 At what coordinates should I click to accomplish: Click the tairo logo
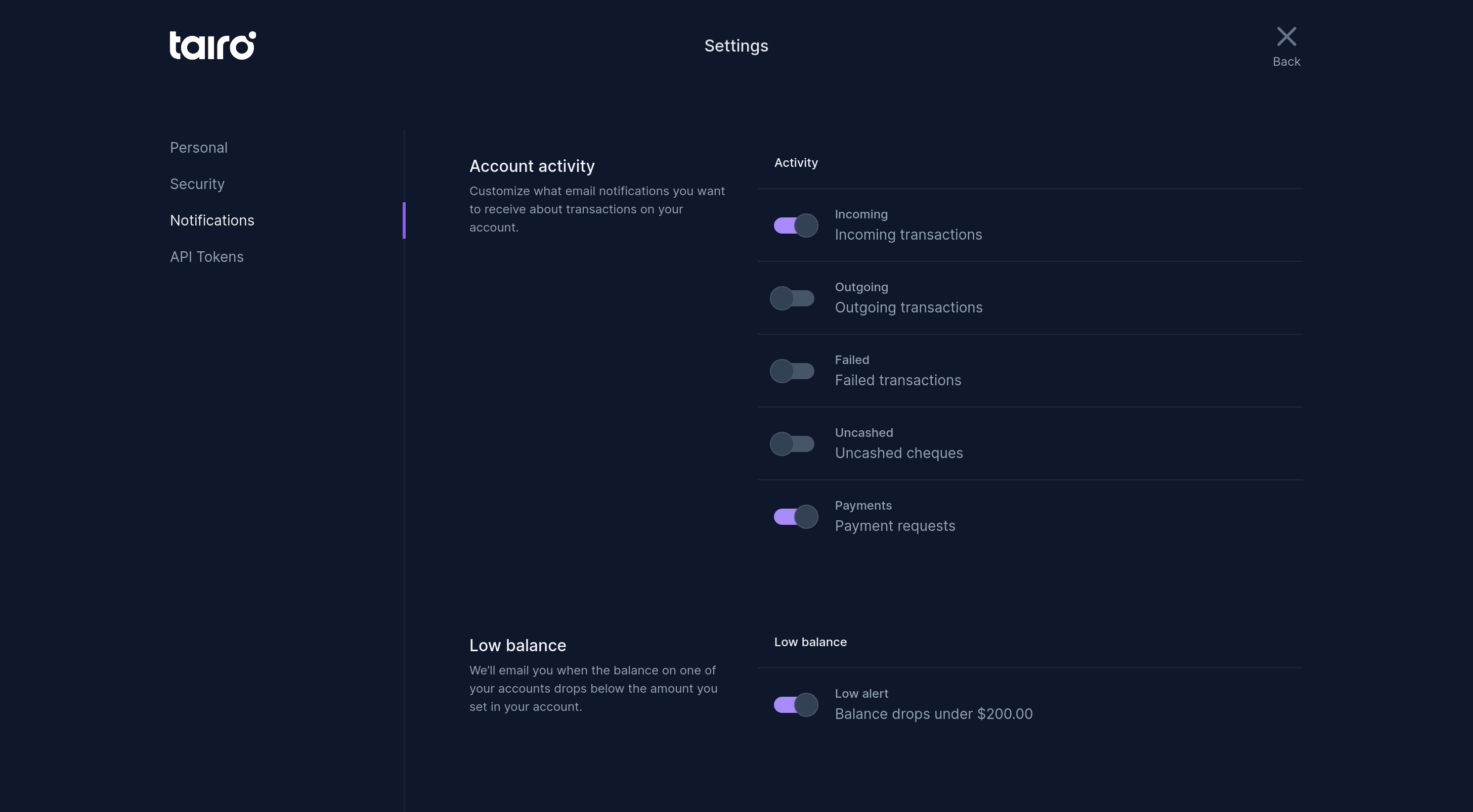pyautogui.click(x=213, y=46)
